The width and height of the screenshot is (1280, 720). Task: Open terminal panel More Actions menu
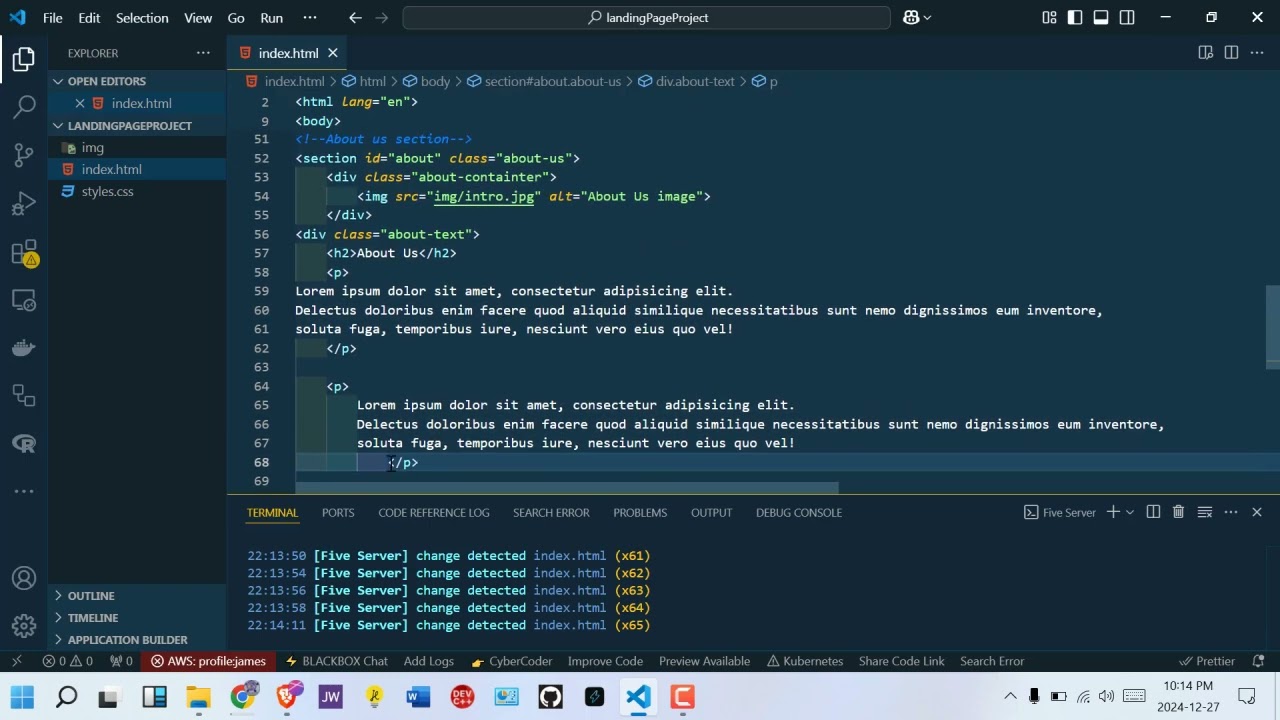click(x=1231, y=512)
